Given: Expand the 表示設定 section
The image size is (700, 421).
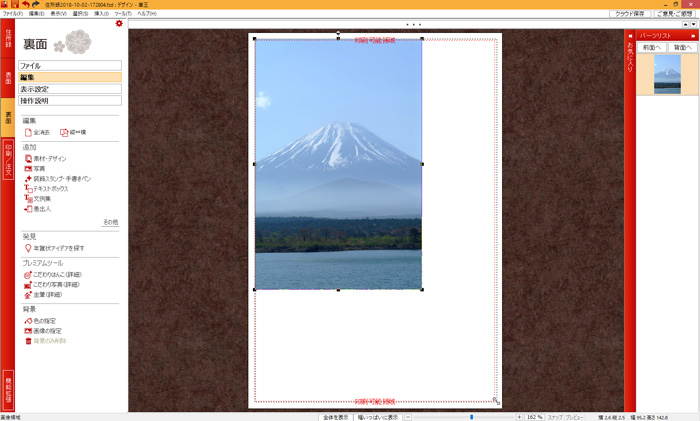Looking at the screenshot, I should pos(69,89).
